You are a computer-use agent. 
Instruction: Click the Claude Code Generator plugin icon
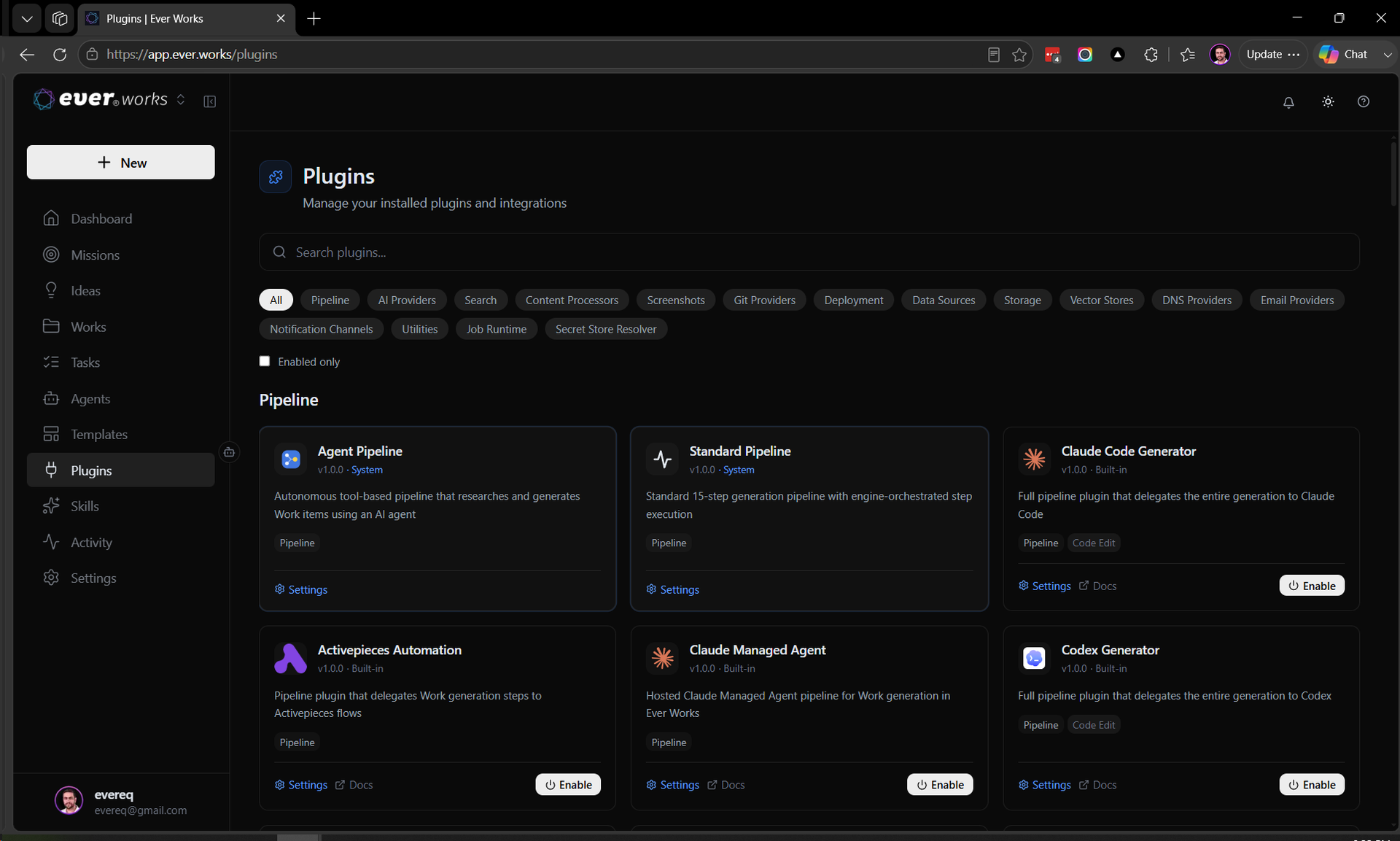point(1034,459)
